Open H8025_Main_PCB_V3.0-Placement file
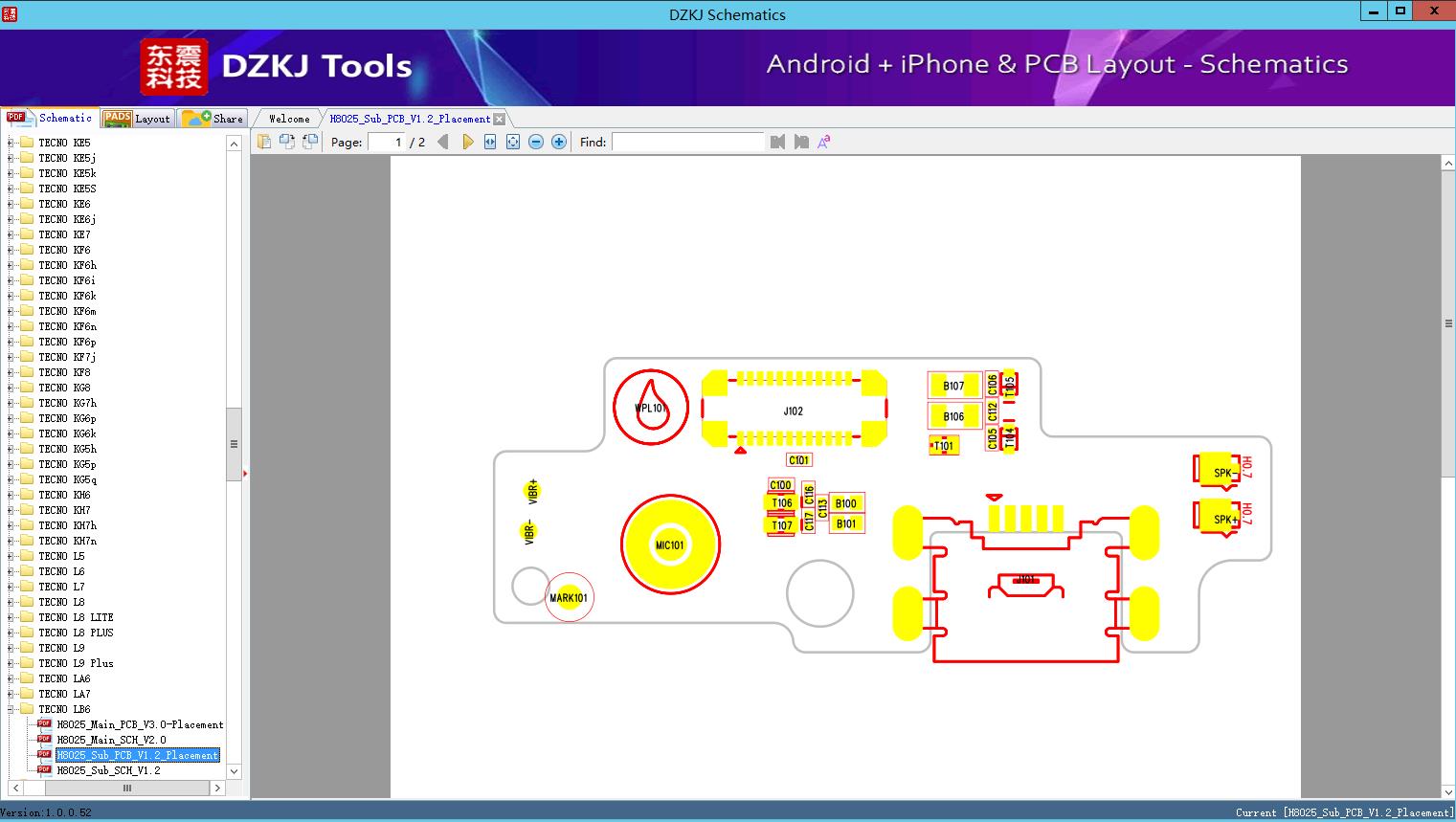Image resolution: width=1456 pixels, height=822 pixels. [140, 724]
